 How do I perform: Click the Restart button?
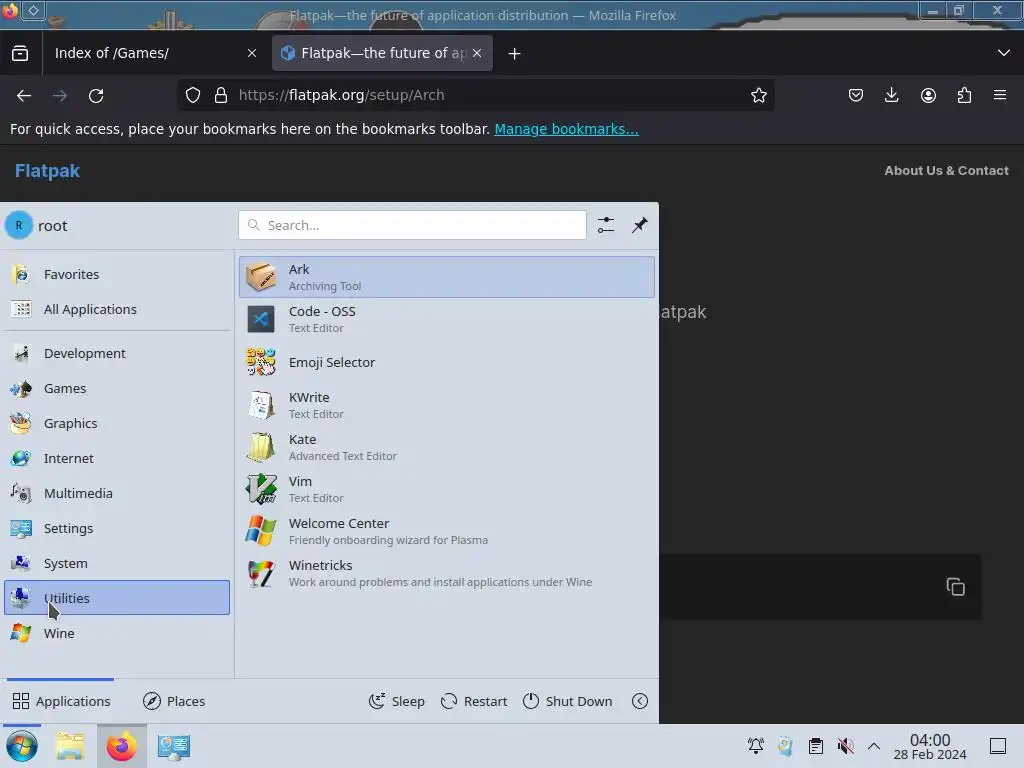click(x=474, y=701)
